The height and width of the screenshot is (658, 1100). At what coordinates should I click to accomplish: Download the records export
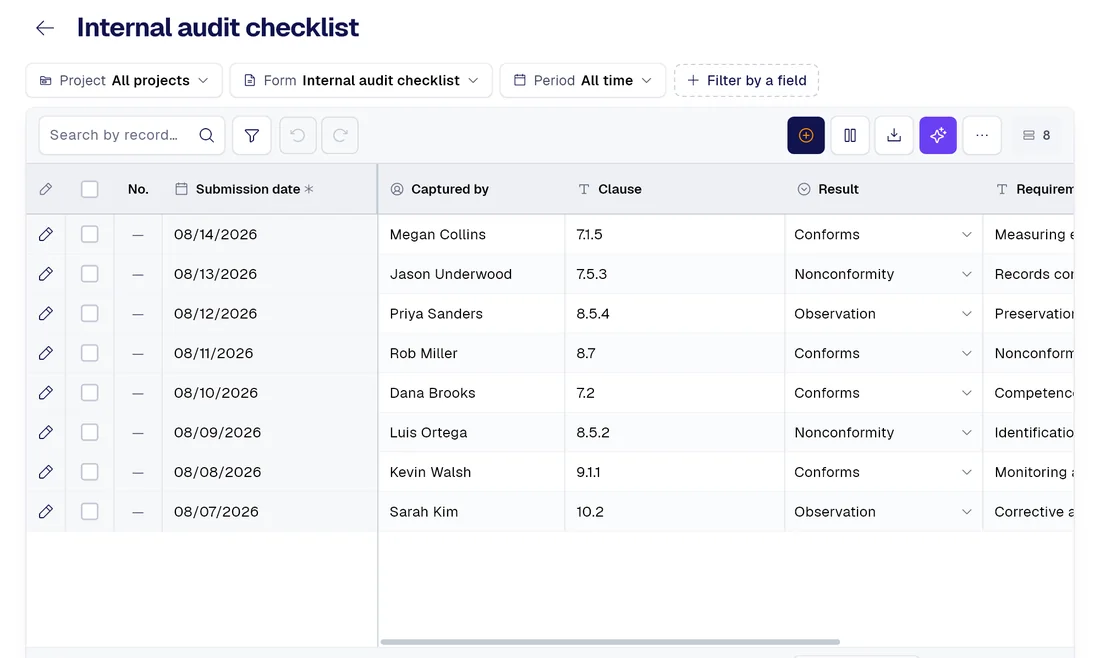(x=894, y=135)
